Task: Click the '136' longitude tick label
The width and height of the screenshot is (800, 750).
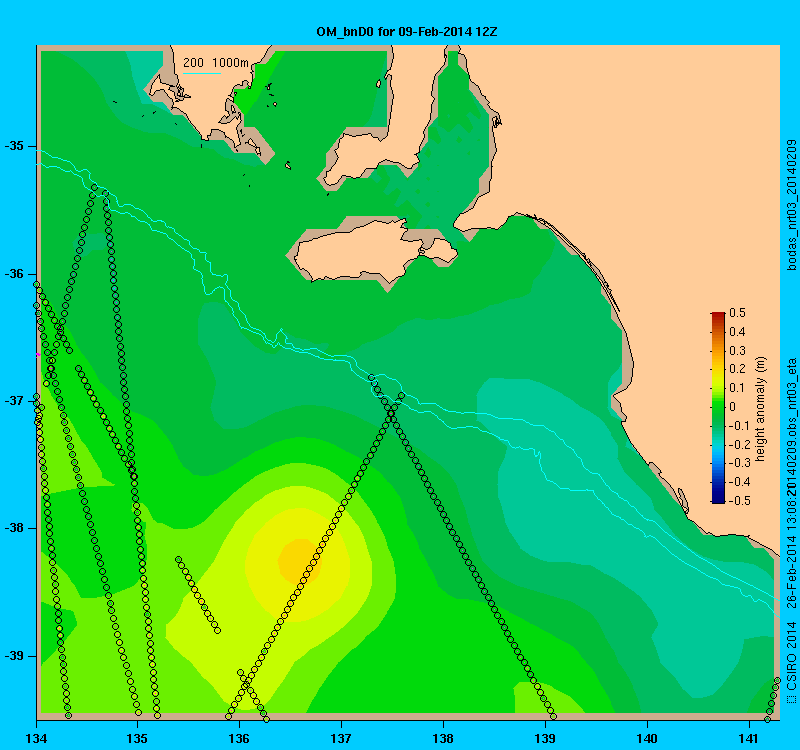Action: tap(239, 738)
